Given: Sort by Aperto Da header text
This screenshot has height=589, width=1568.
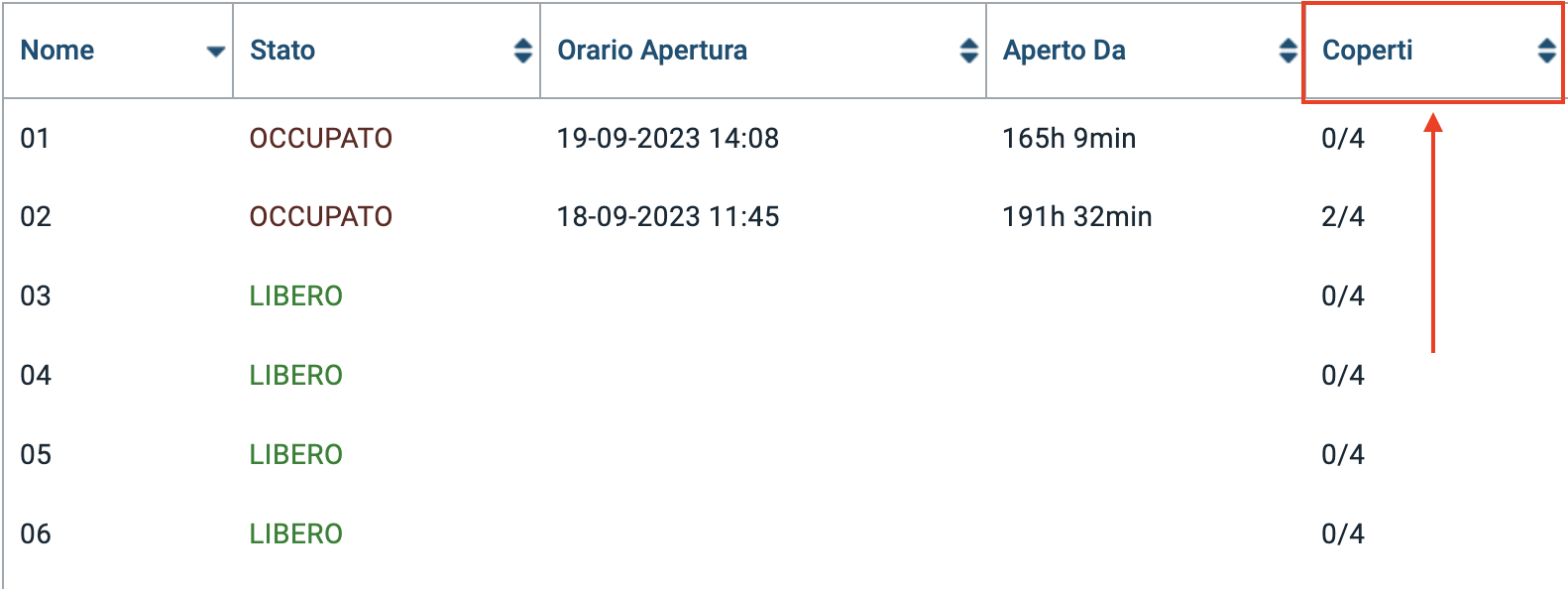Looking at the screenshot, I should pyautogui.click(x=1064, y=51).
